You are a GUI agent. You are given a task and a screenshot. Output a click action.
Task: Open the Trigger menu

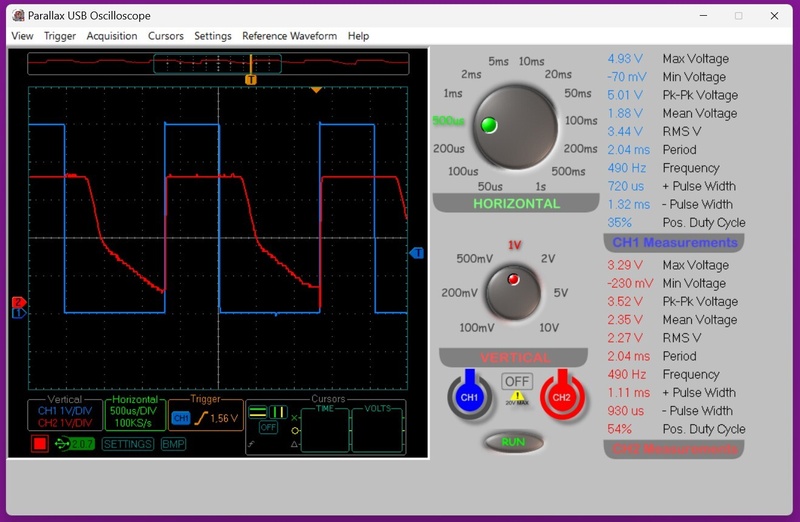coord(60,36)
